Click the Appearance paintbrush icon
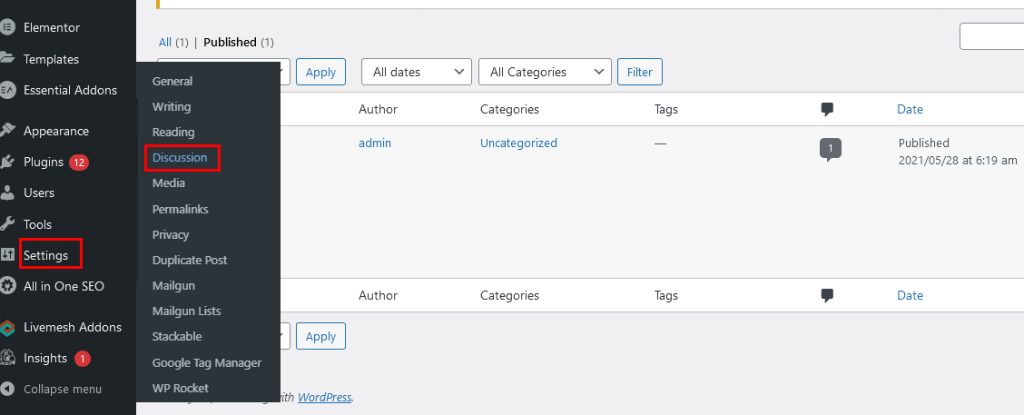The width and height of the screenshot is (1024, 415). (7, 130)
